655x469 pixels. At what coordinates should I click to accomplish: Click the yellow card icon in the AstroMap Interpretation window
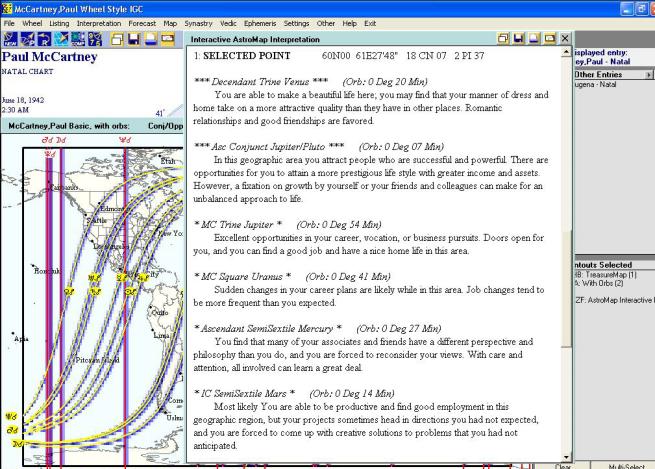(550, 38)
